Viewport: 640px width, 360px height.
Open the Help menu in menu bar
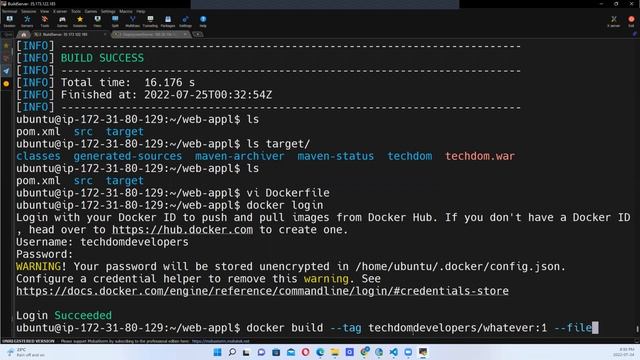[141, 11]
